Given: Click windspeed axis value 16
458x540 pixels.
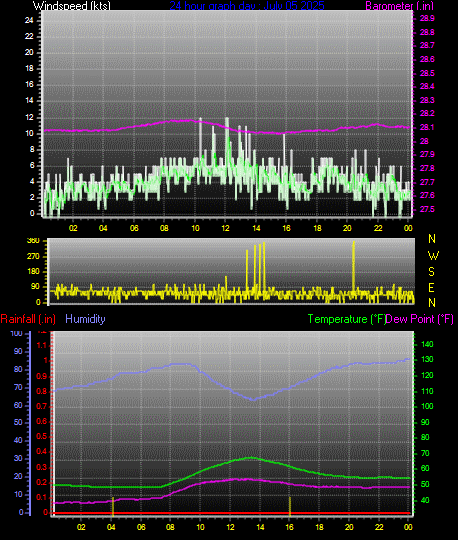Looking at the screenshot, I should coord(29,84).
